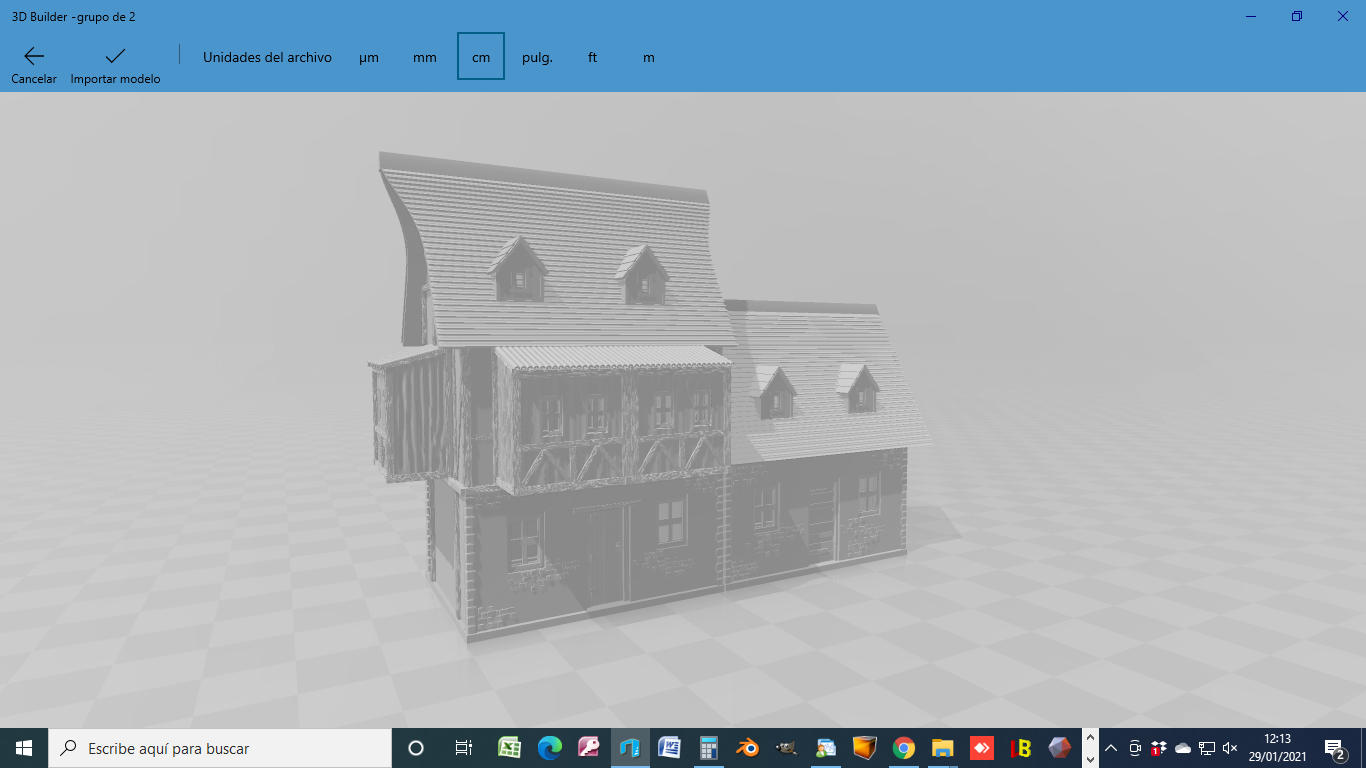Open File Explorer from the taskbar

[942, 748]
